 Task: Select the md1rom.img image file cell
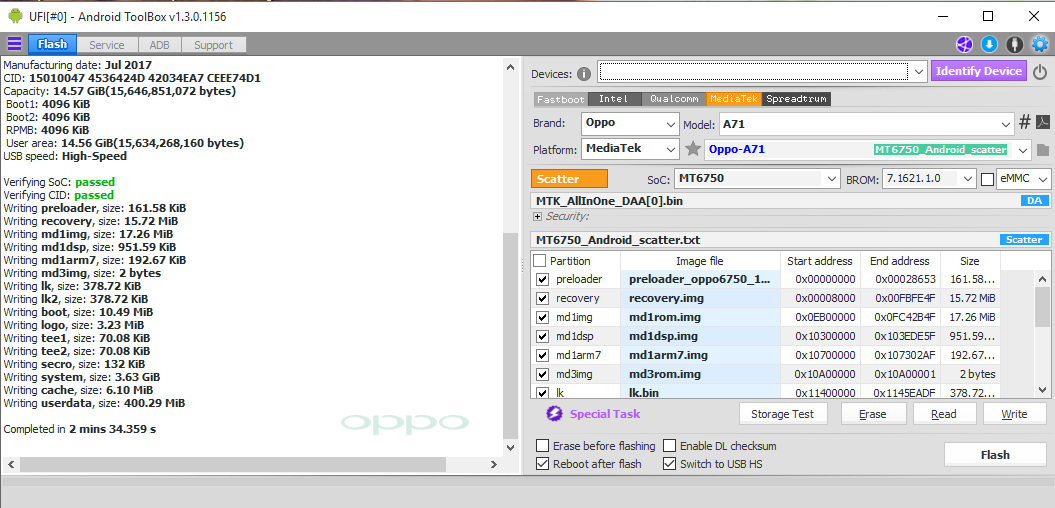(x=700, y=317)
